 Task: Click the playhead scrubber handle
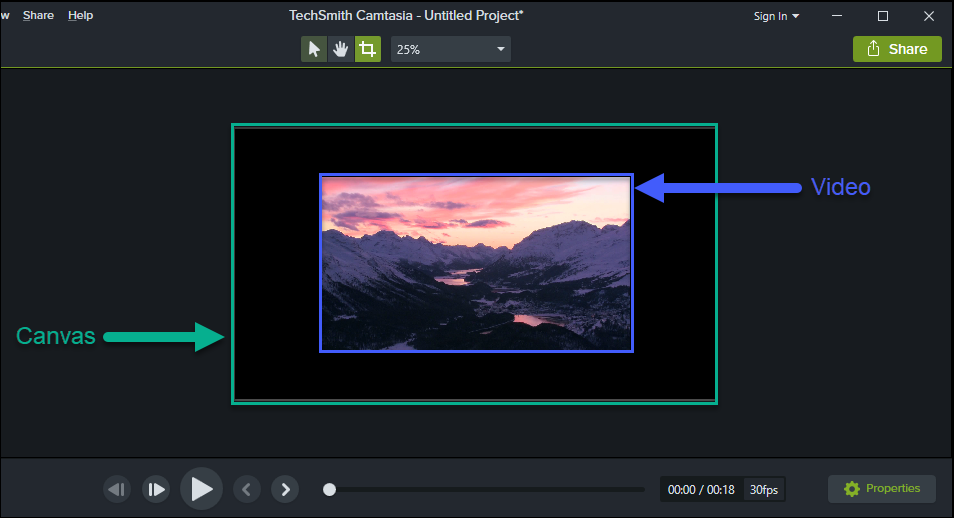tap(329, 489)
